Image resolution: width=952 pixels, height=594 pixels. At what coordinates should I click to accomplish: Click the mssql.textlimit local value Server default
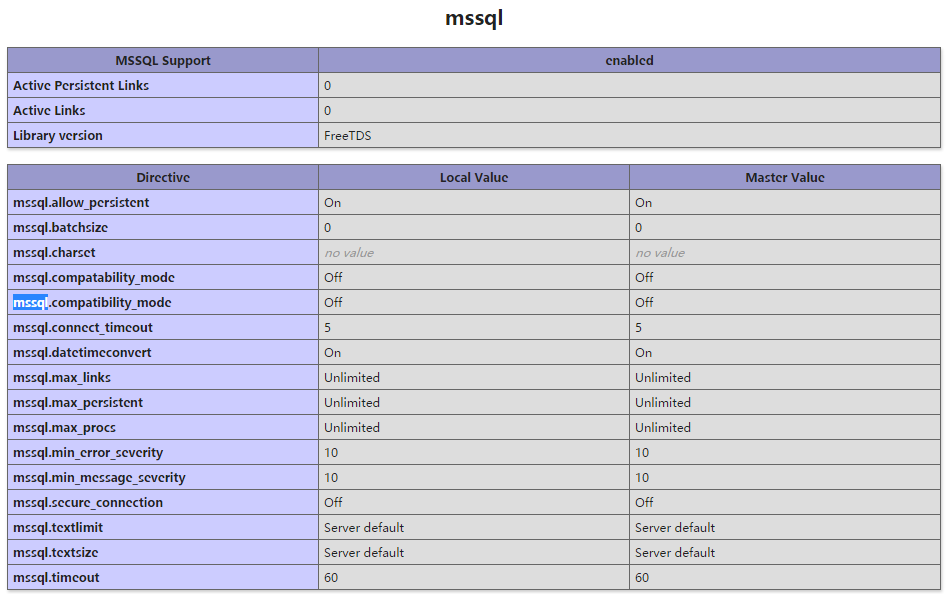coord(364,527)
